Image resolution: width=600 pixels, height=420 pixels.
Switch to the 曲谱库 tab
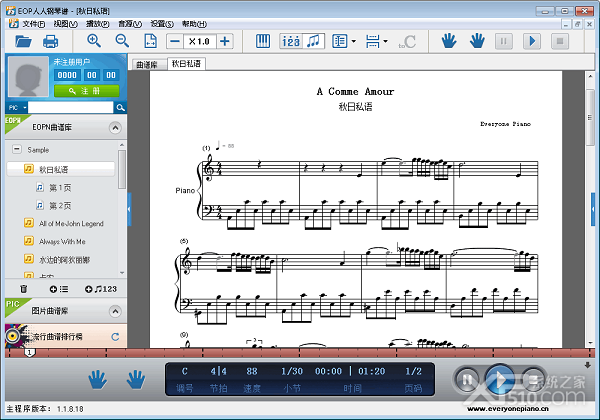click(148, 64)
